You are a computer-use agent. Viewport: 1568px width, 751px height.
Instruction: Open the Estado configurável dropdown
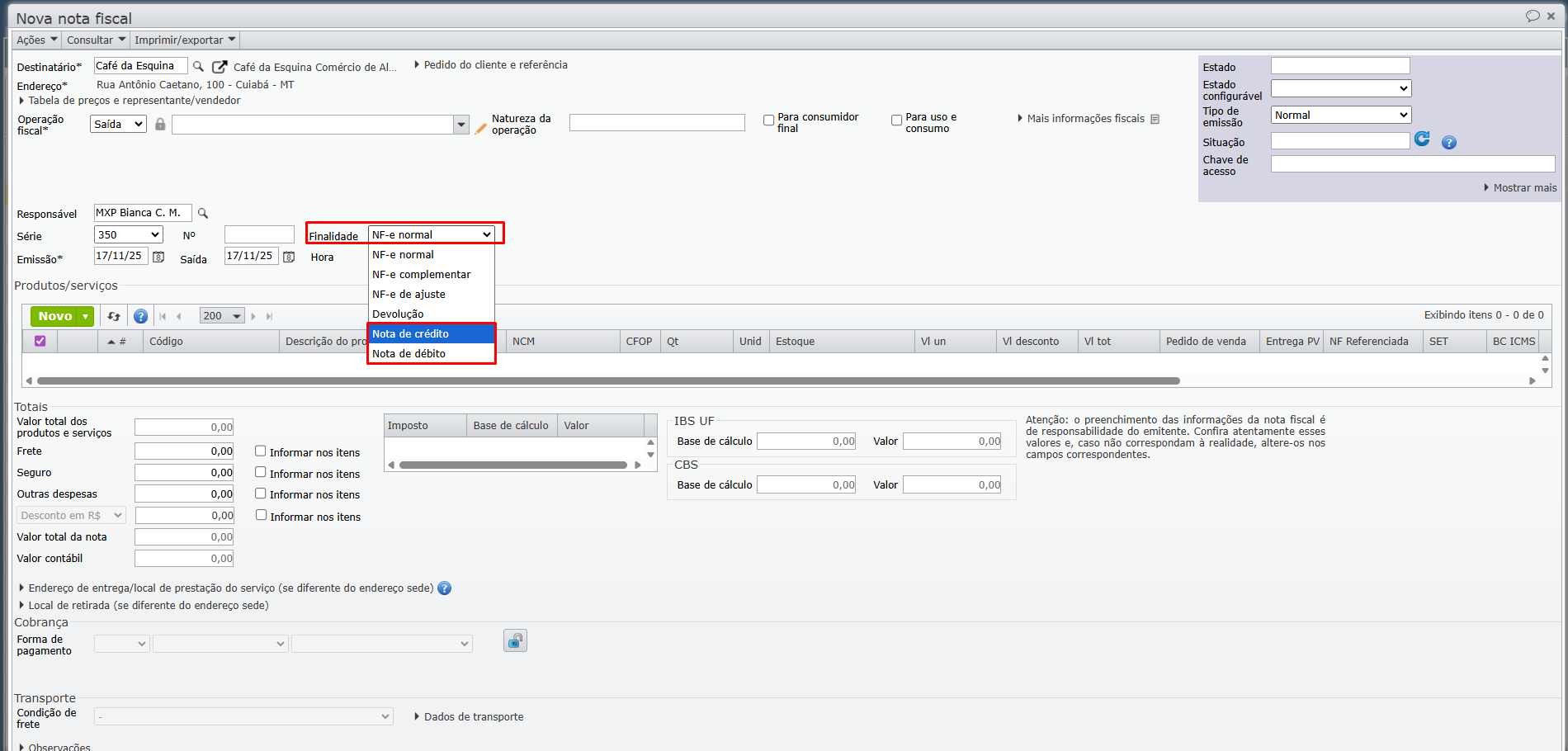pyautogui.click(x=1341, y=88)
